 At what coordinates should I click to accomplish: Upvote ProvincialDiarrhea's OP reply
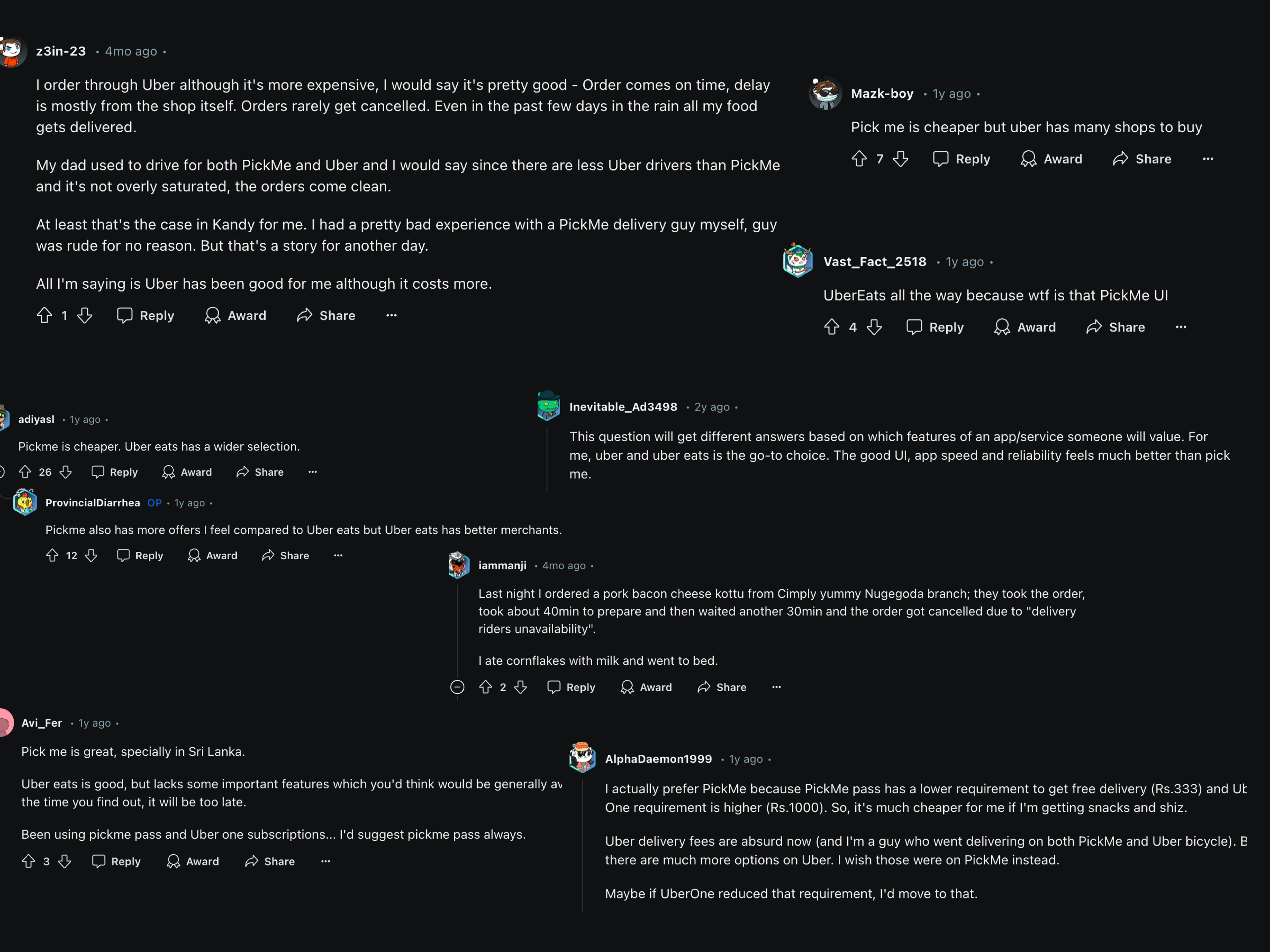tap(52, 555)
